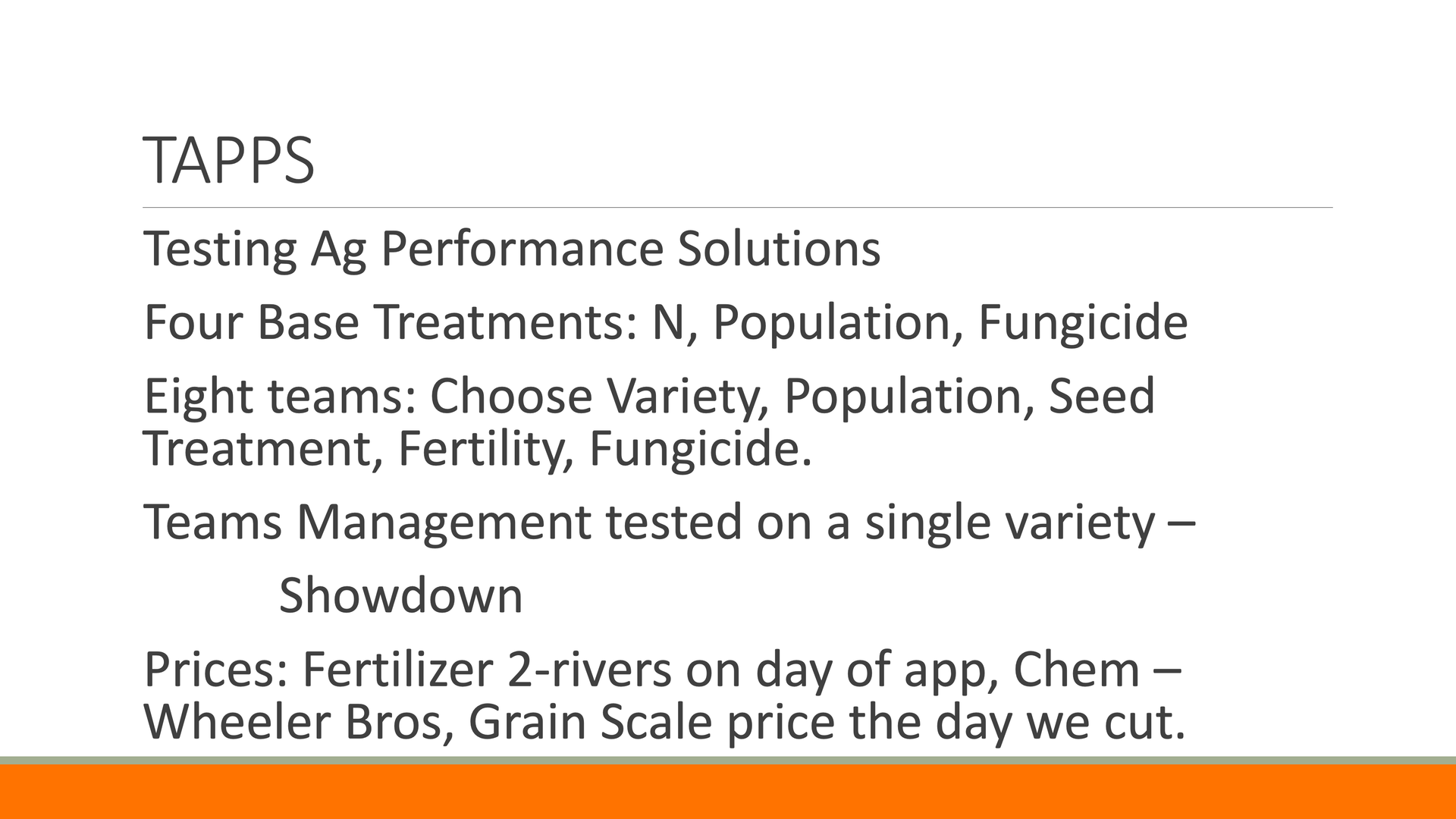Select the Testing Ag Performance Solutions line
Viewport: 1456px width, 819px height.
[x=512, y=249]
